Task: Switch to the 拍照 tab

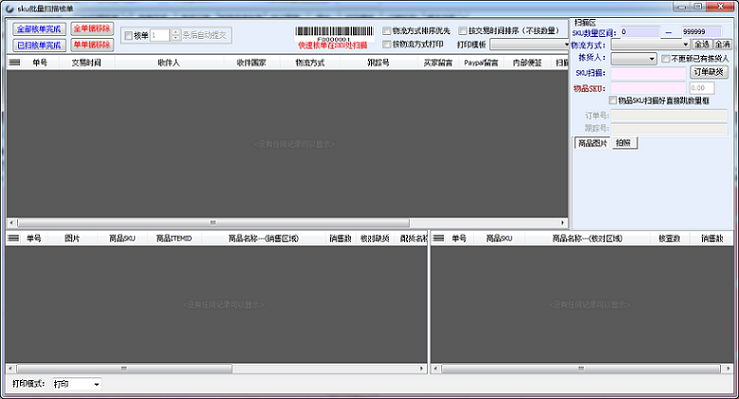Action: click(x=624, y=143)
